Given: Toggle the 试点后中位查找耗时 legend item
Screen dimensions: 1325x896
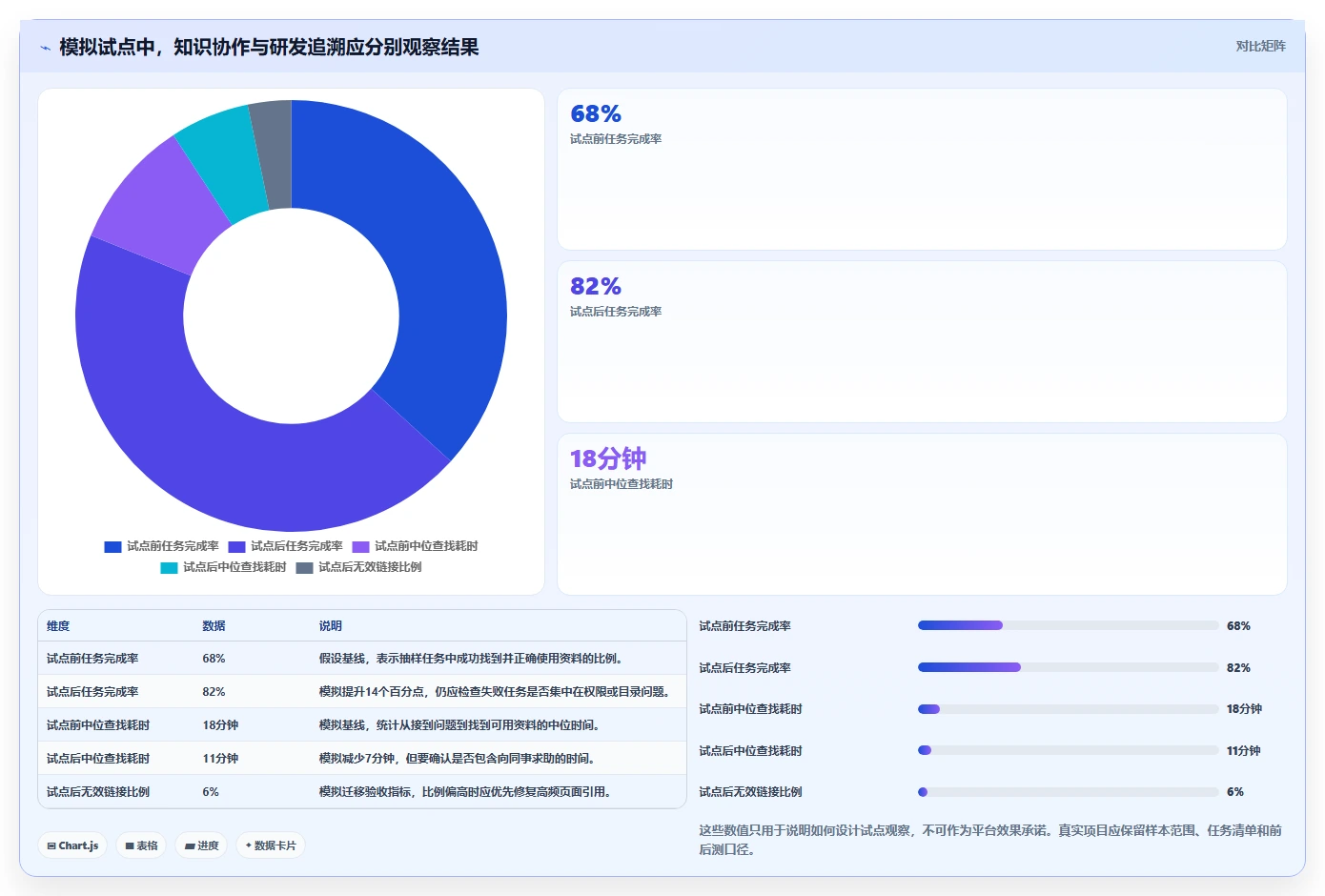Looking at the screenshot, I should coord(223,567).
